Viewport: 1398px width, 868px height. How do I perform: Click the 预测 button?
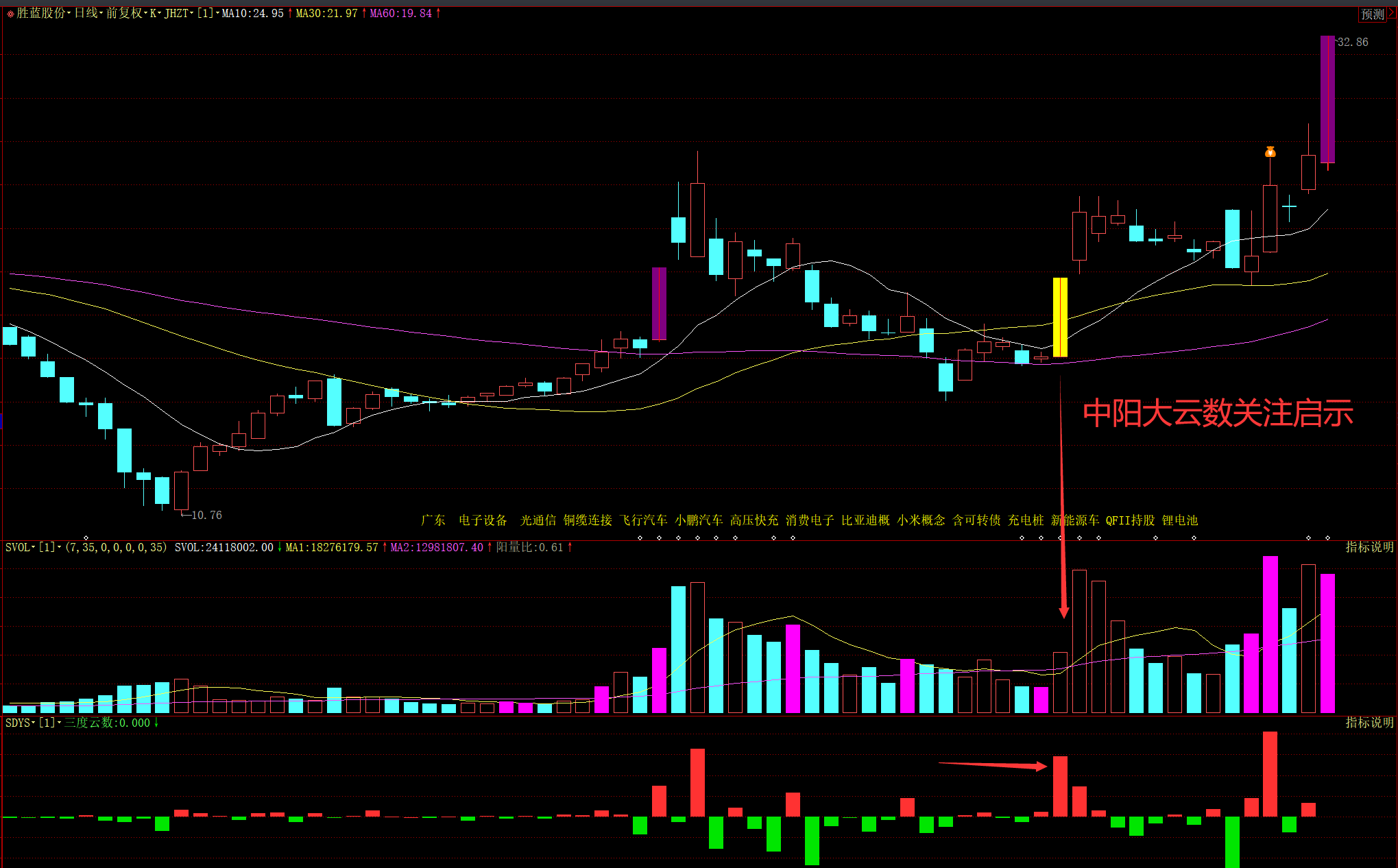point(1373,14)
